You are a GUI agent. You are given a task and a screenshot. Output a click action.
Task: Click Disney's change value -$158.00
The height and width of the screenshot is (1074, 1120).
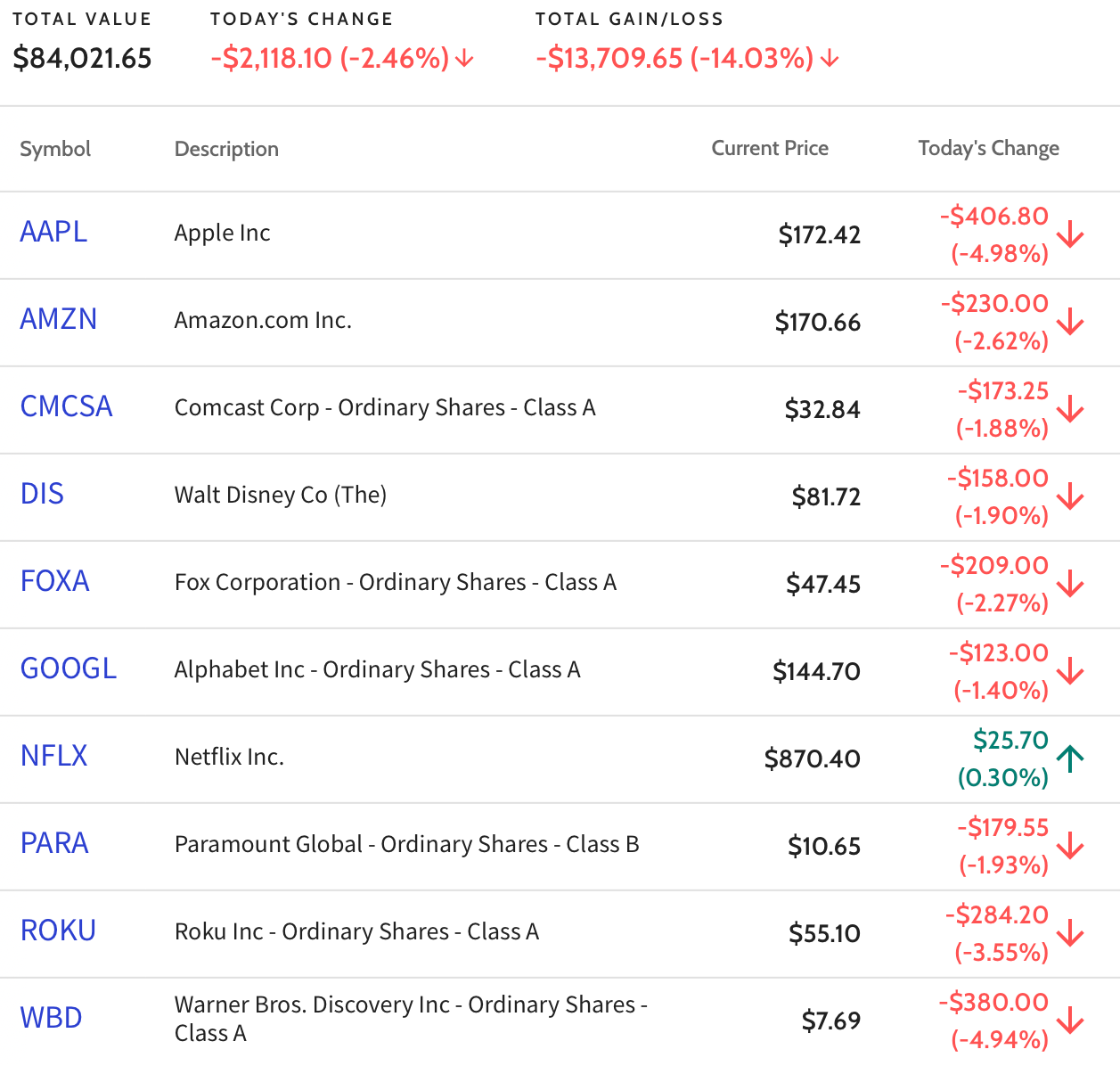998,478
